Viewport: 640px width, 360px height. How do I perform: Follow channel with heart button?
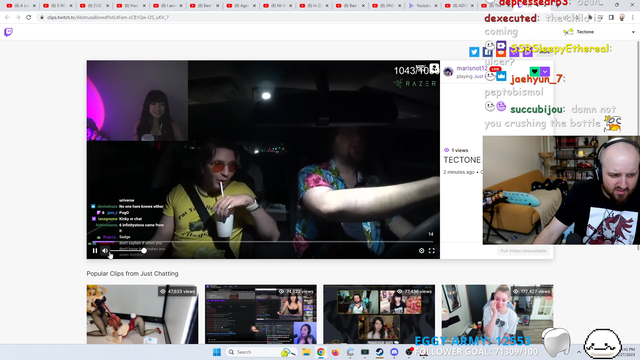tap(534, 72)
